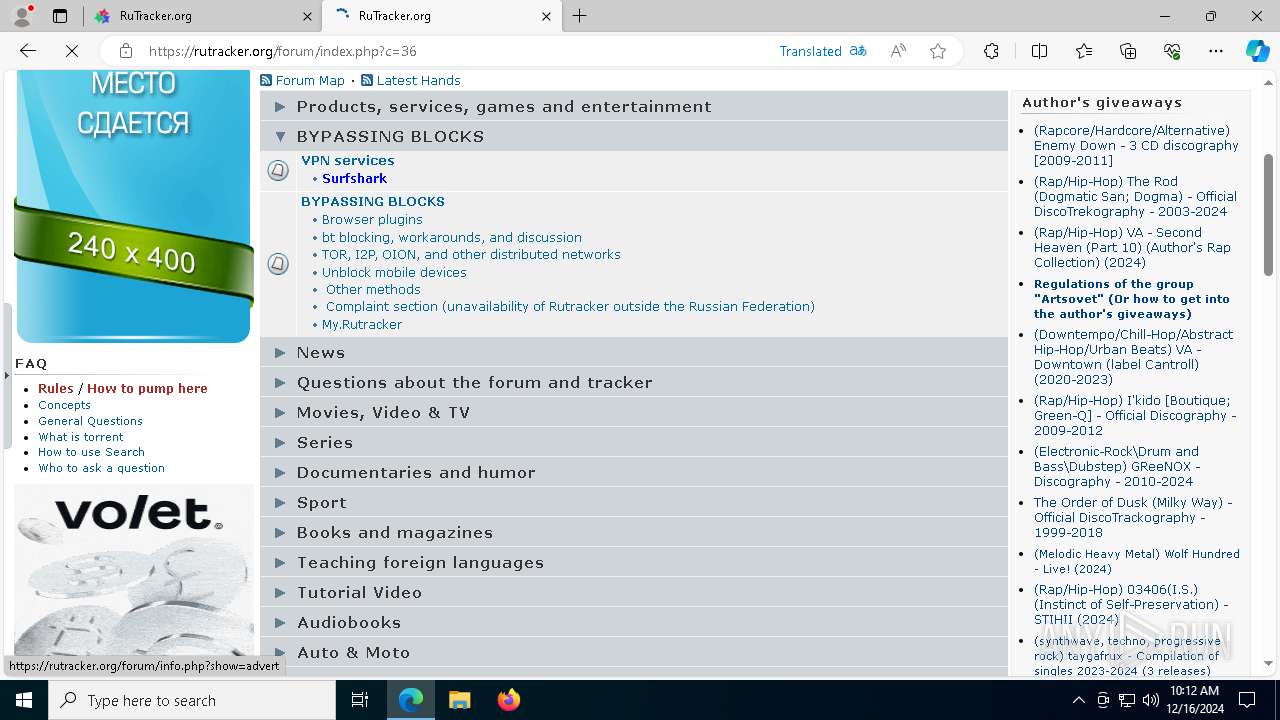Click the 240 x 400 ad banner

coord(133,206)
